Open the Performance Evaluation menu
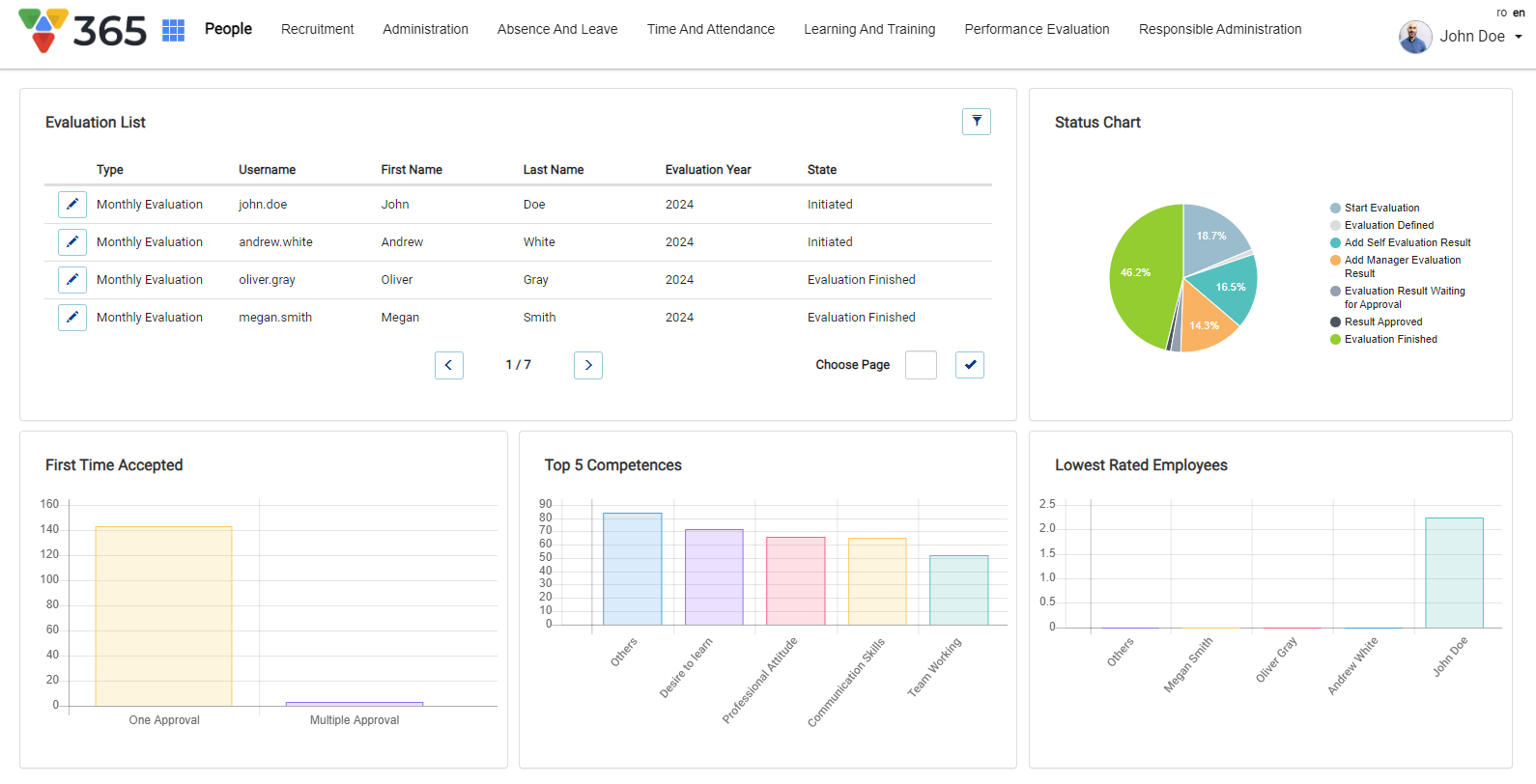 [1037, 30]
